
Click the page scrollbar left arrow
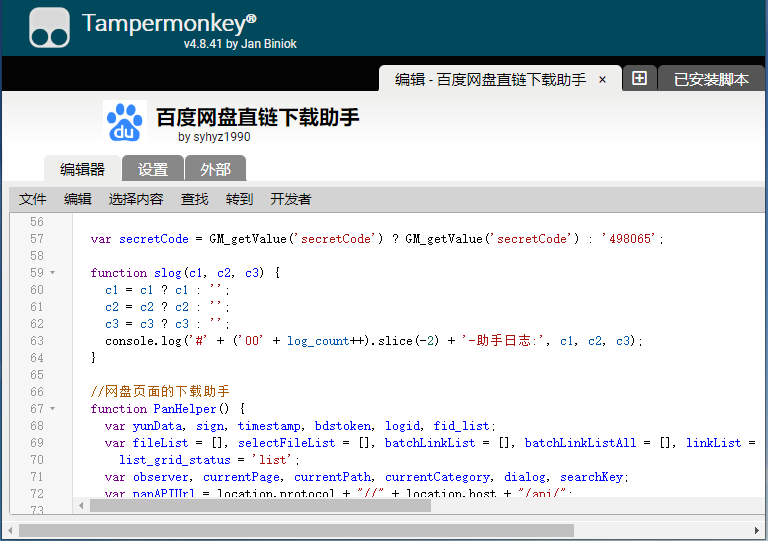tap(10, 530)
